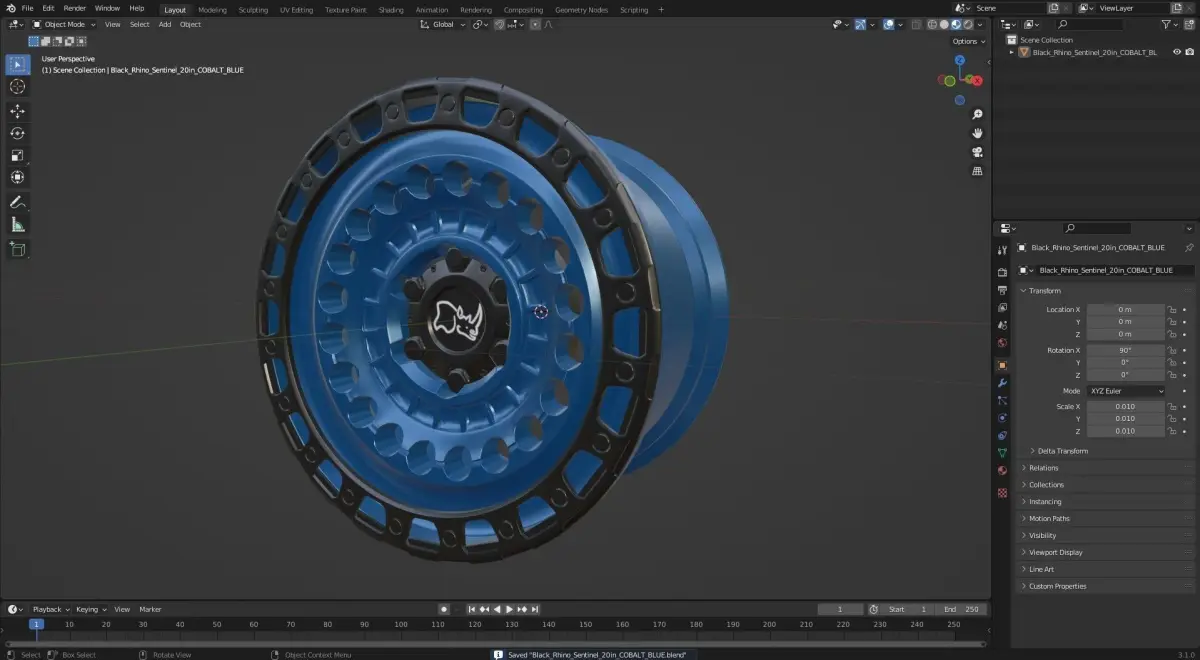Open the World properties tab
The image size is (1200, 660).
[1002, 344]
